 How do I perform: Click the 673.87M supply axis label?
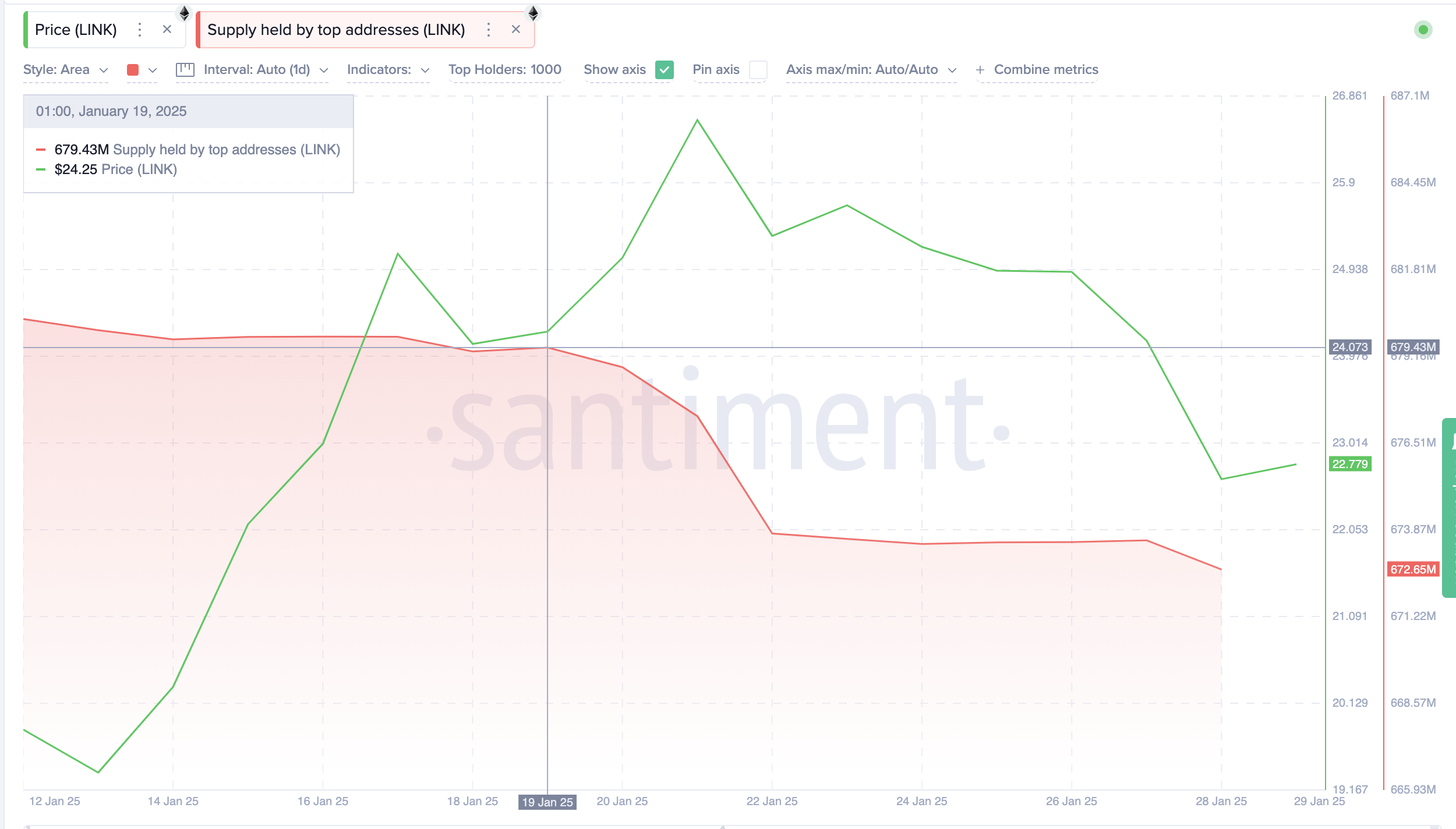coord(1413,529)
